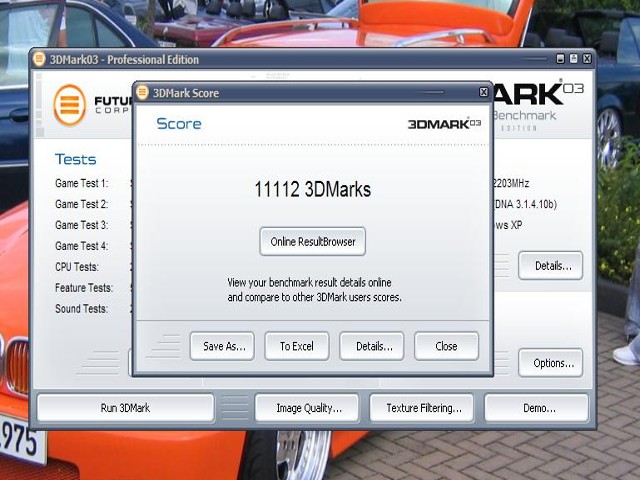Open Image Quality... in the main window
Viewport: 640px width, 480px height.
point(307,408)
